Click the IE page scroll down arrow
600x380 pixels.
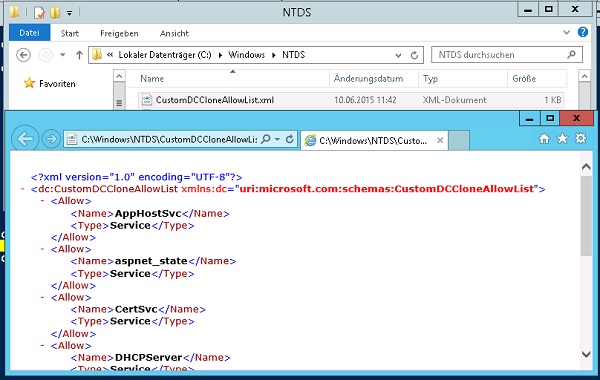(x=586, y=354)
